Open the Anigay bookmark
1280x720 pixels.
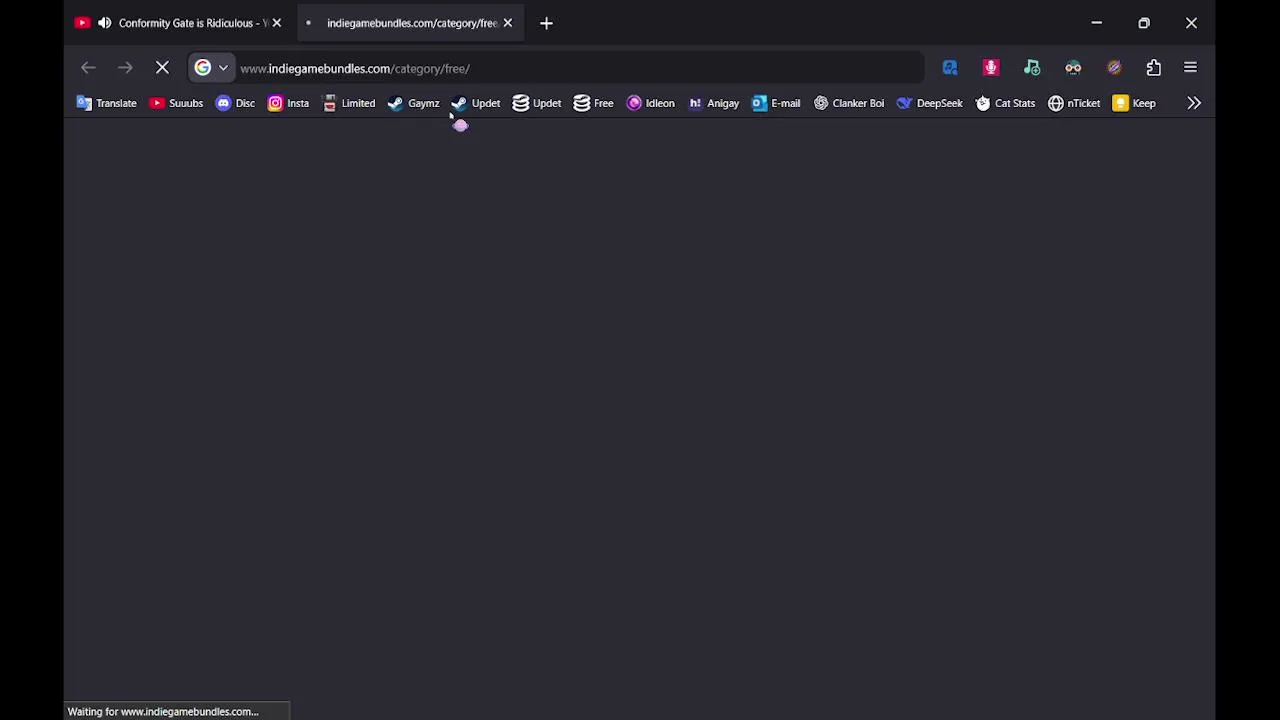(x=714, y=103)
